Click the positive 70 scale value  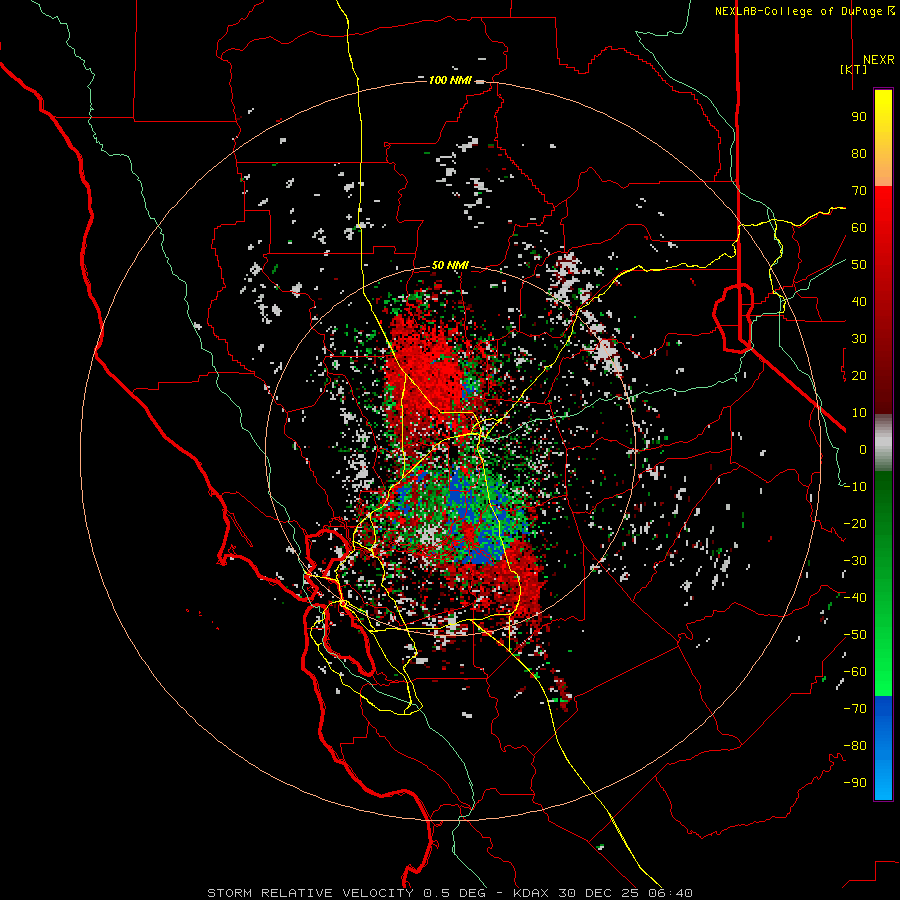[859, 191]
